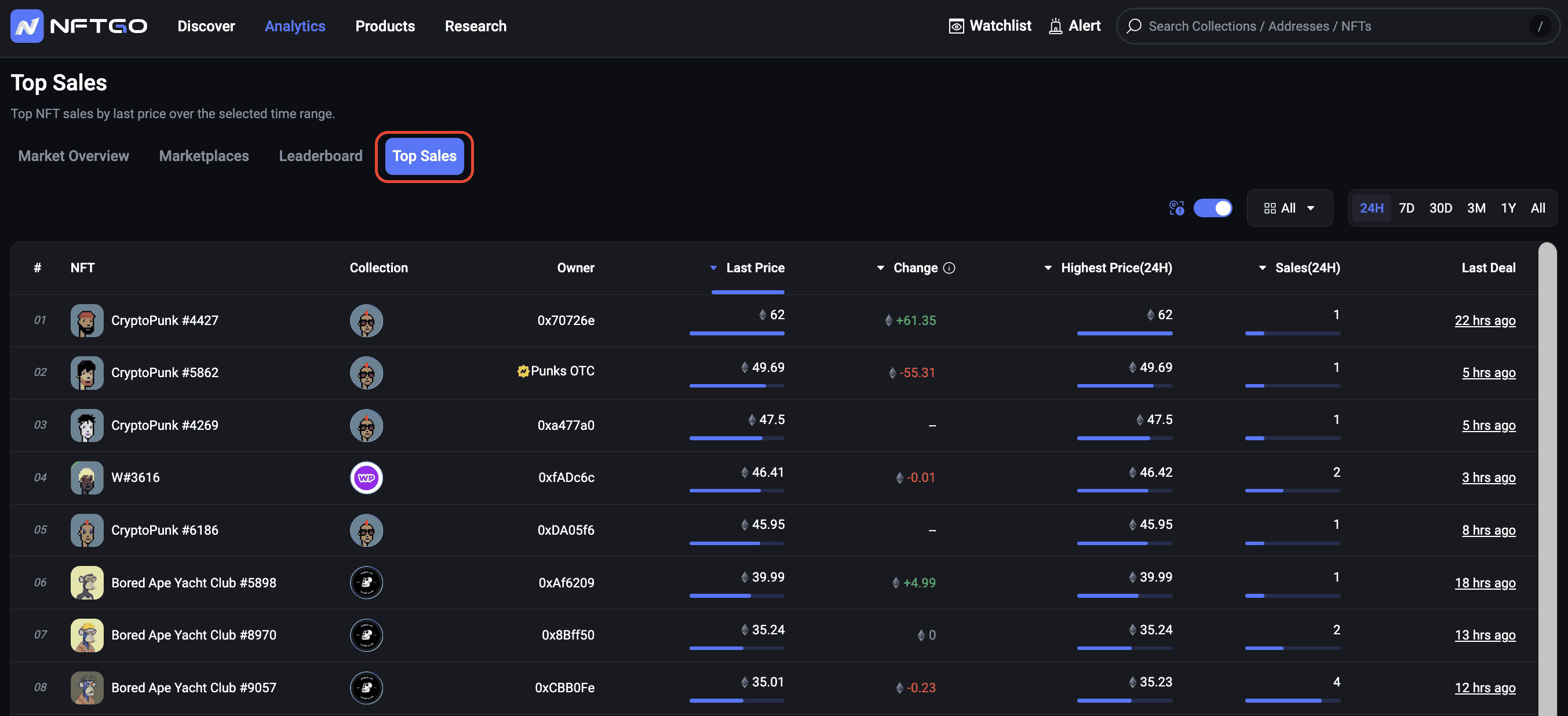Switch to the Marketplaces tab
Image resolution: width=1568 pixels, height=716 pixels.
(x=204, y=156)
